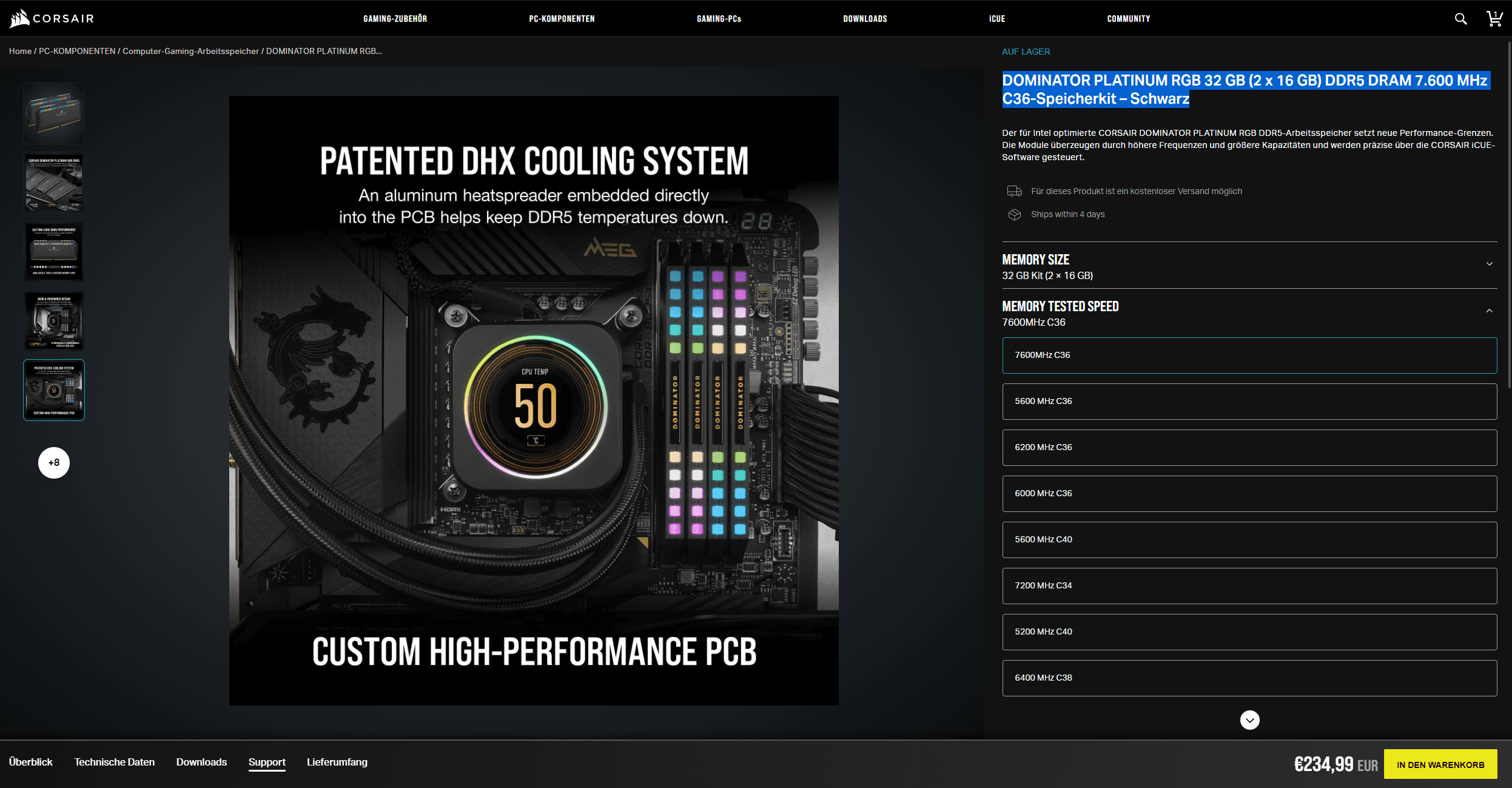Open the shopping cart icon
This screenshot has width=1512, height=788.
[1494, 19]
